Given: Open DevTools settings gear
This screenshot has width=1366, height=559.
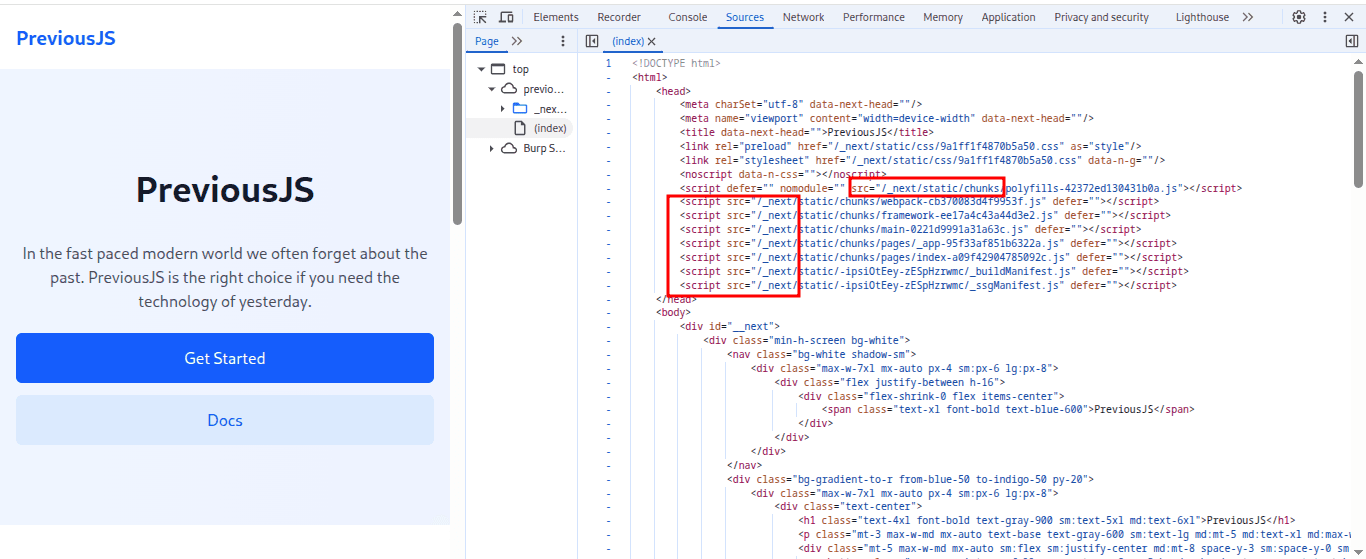Looking at the screenshot, I should coord(1299,17).
